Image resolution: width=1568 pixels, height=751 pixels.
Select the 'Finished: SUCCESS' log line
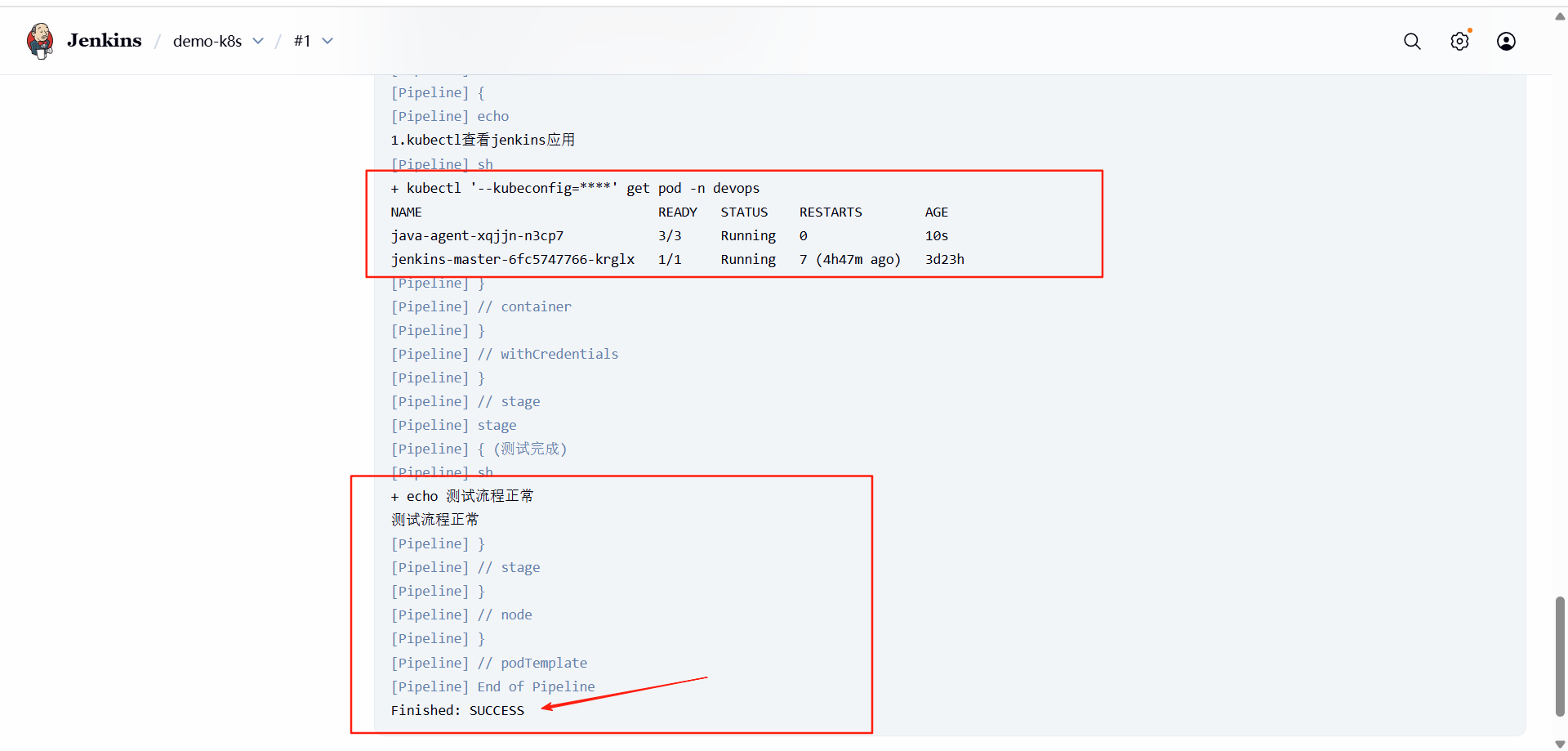point(457,710)
